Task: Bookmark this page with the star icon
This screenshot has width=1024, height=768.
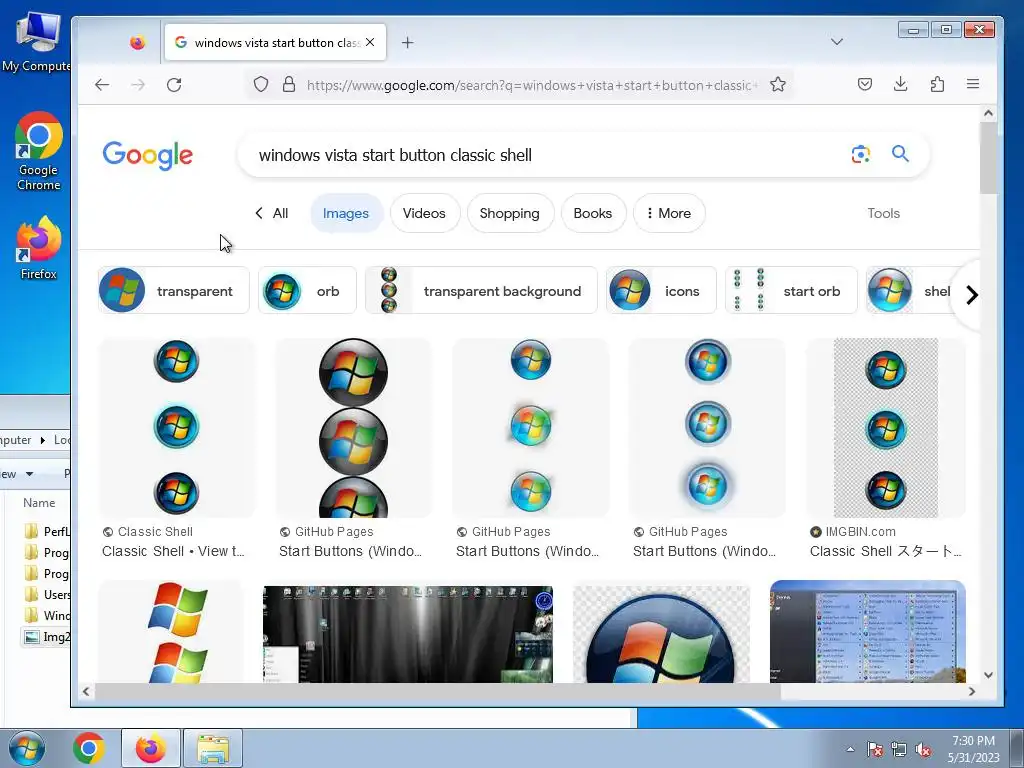Action: click(777, 84)
